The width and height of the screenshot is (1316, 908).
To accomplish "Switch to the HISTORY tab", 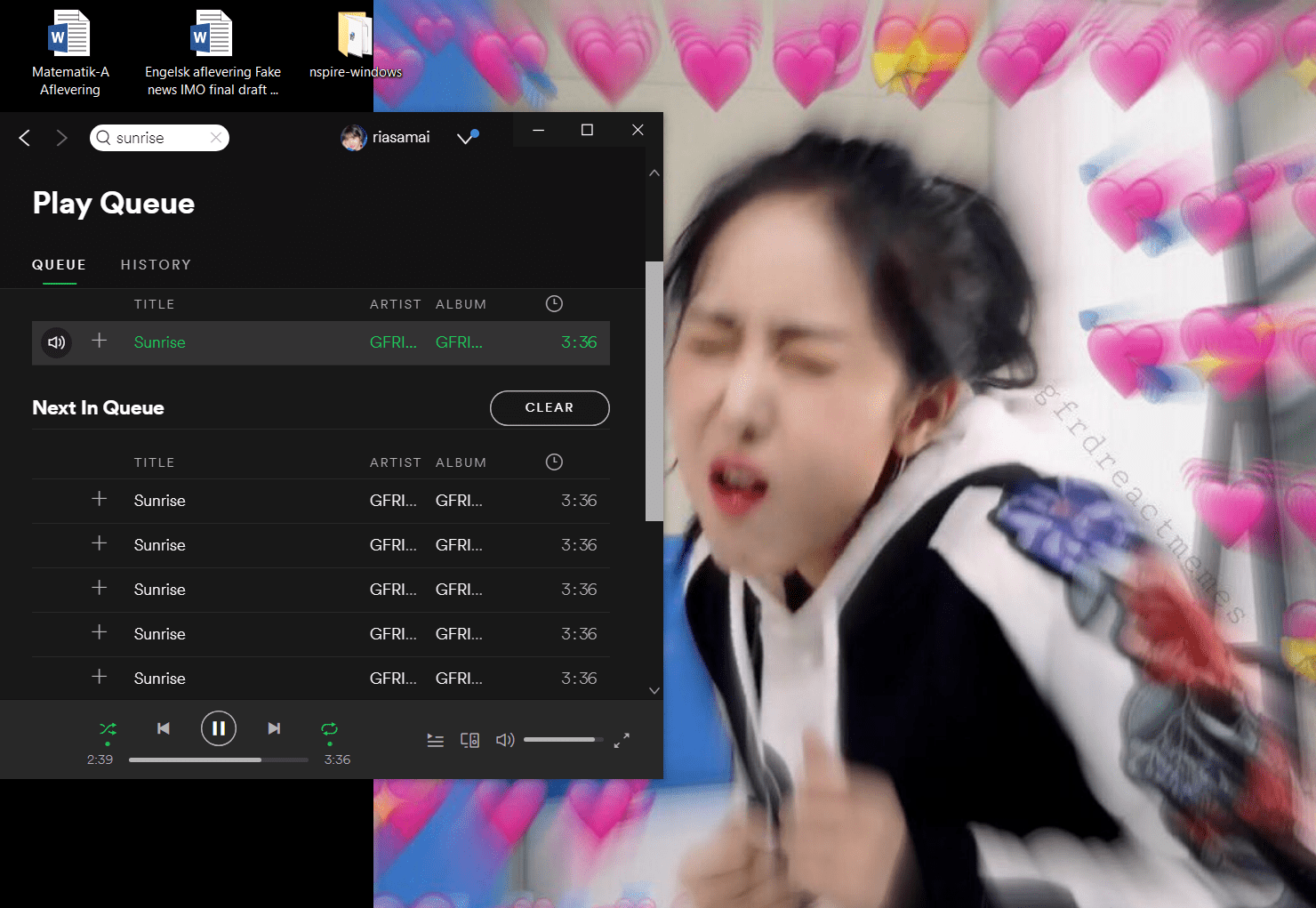I will pos(156,265).
